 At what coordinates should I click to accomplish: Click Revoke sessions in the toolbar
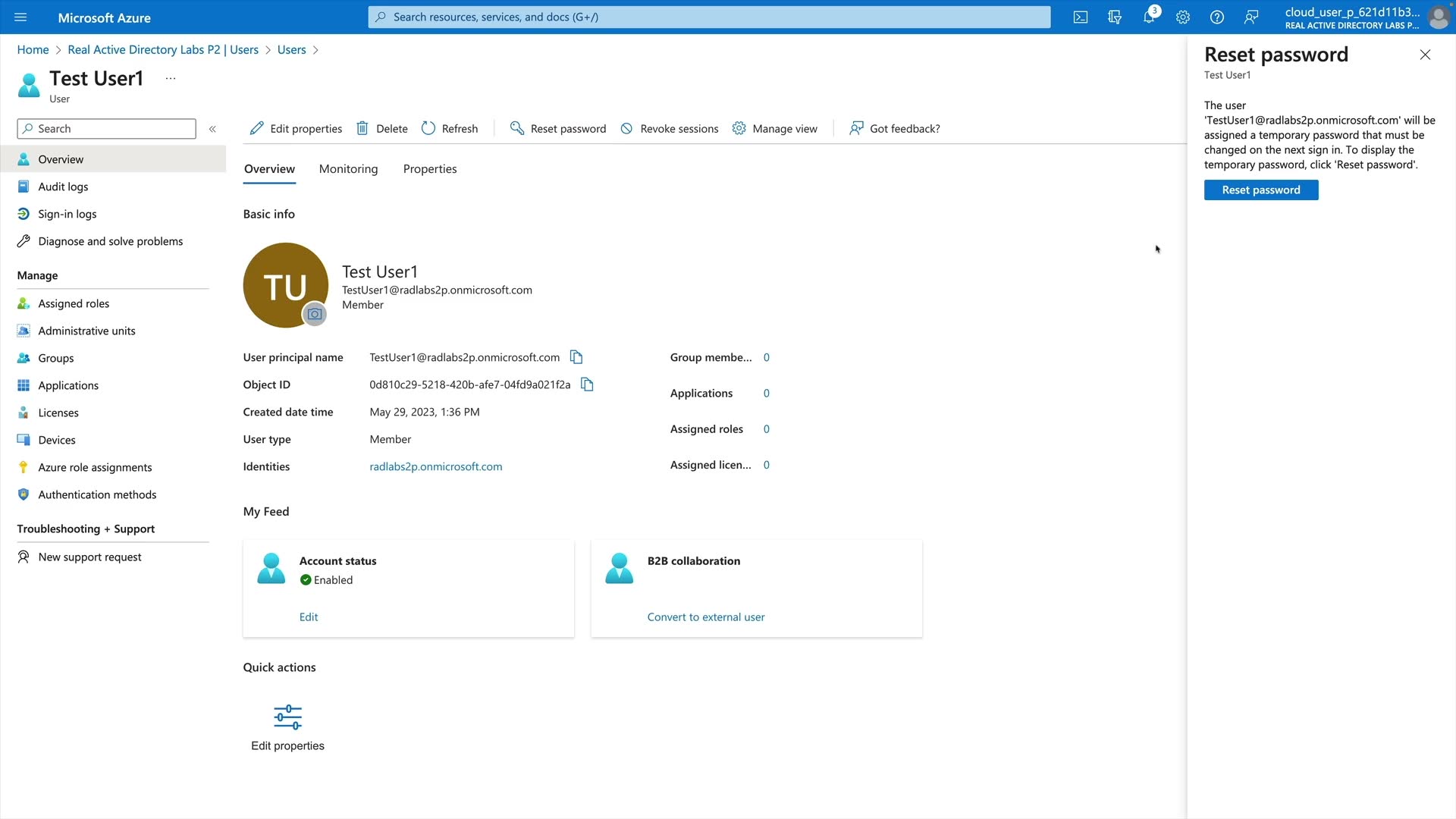[x=670, y=129]
